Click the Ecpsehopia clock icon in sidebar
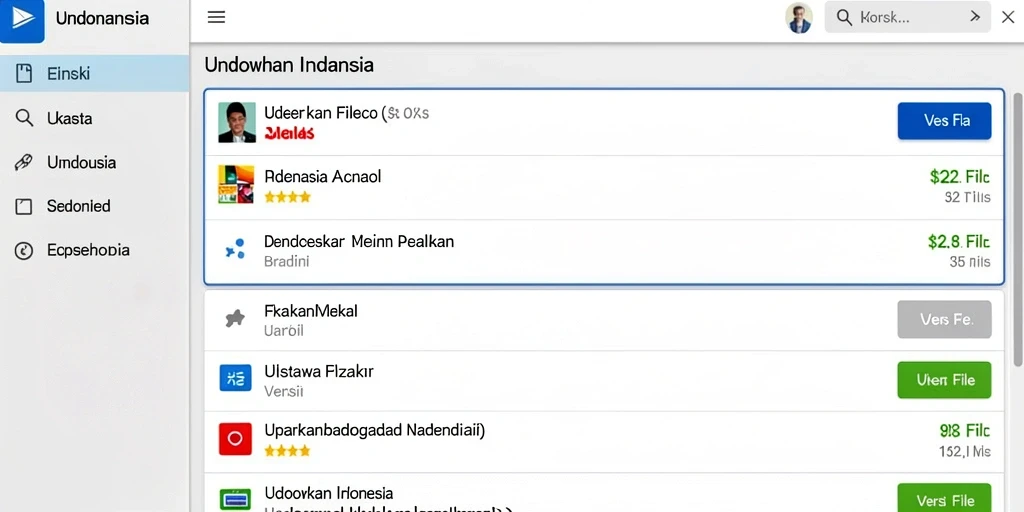Viewport: 1024px width, 512px height. (24, 251)
